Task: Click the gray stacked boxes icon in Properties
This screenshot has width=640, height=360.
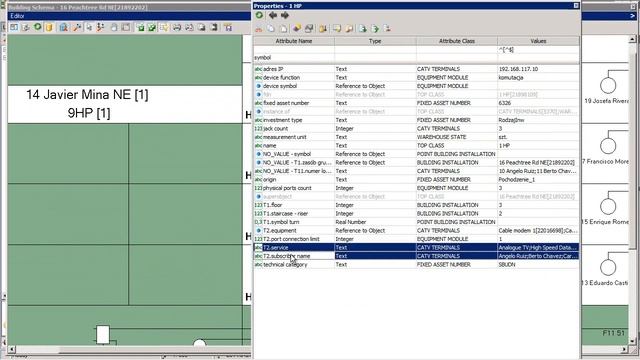Action: [309, 28]
